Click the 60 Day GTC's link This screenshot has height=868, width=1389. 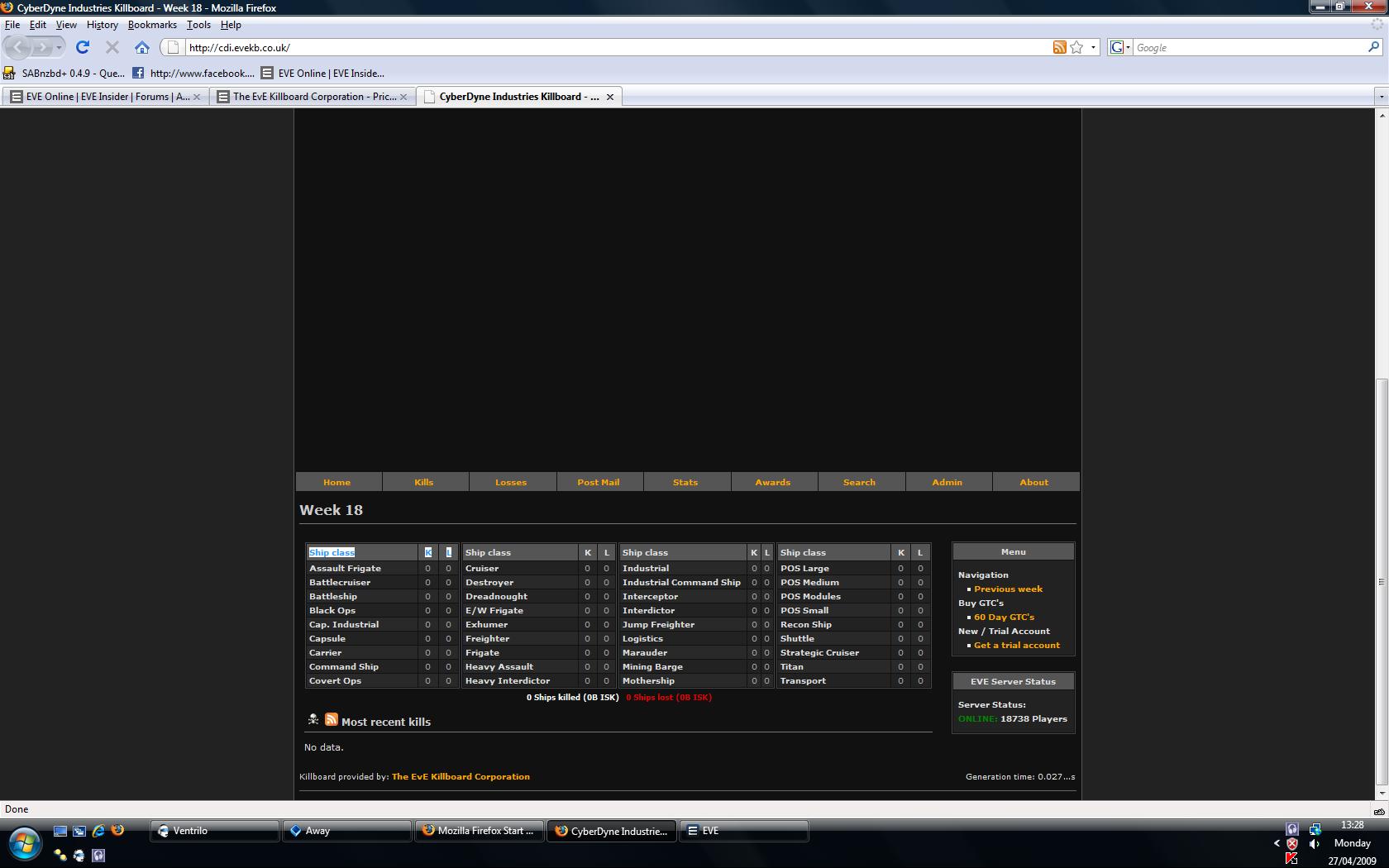pos(1005,618)
